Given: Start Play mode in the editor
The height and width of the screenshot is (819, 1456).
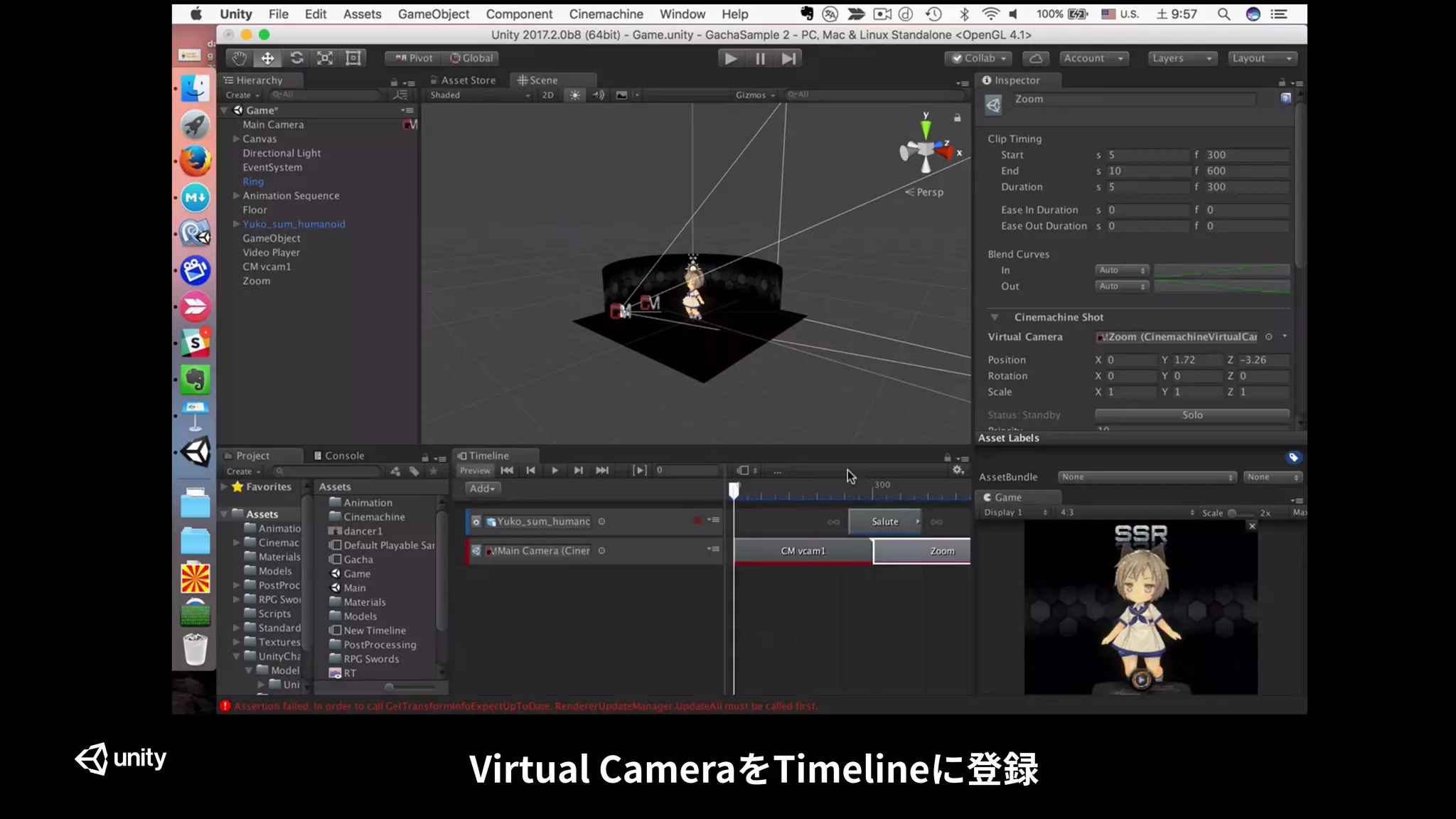Looking at the screenshot, I should tap(731, 58).
